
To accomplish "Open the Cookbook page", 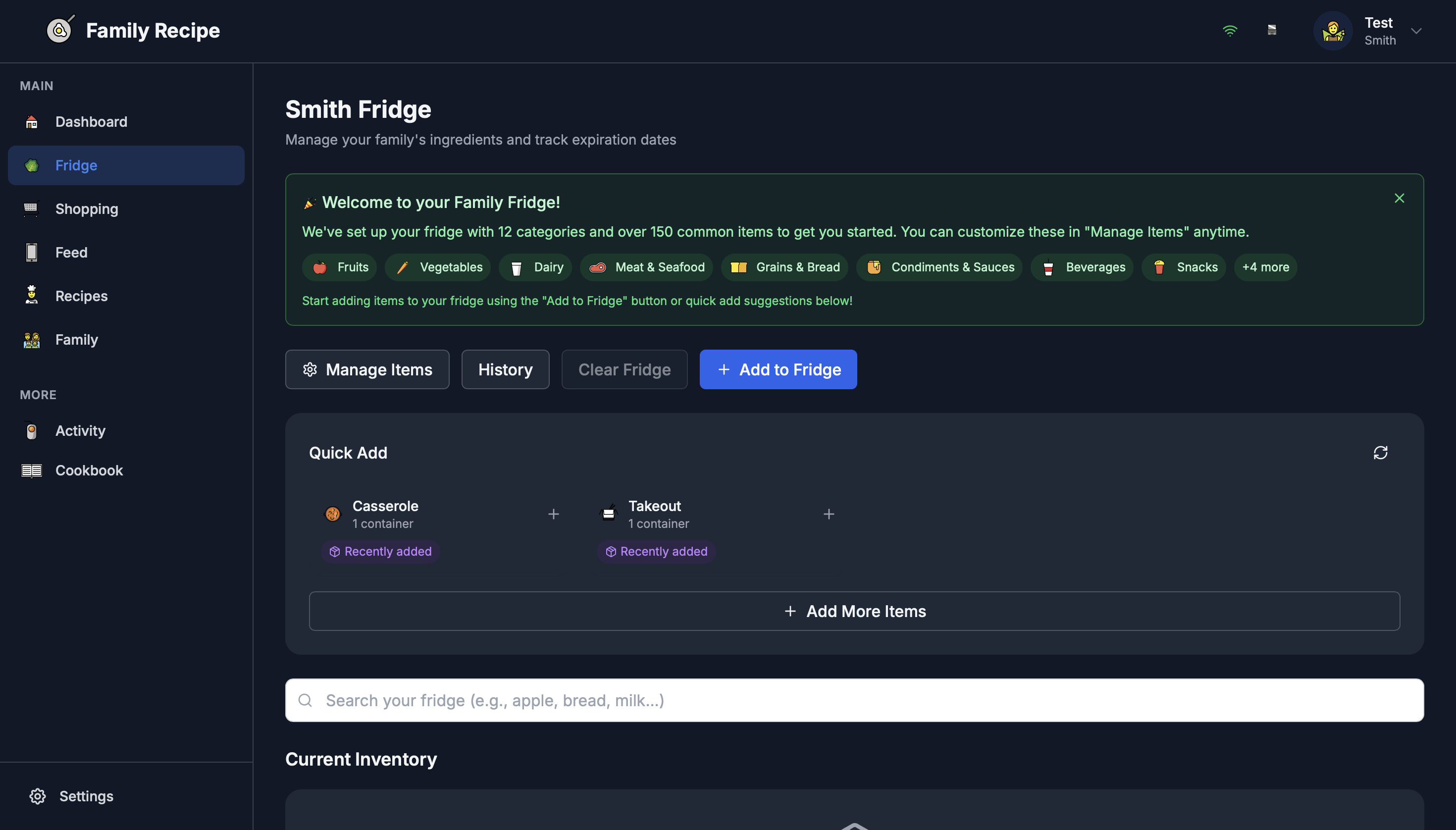I will tap(89, 470).
